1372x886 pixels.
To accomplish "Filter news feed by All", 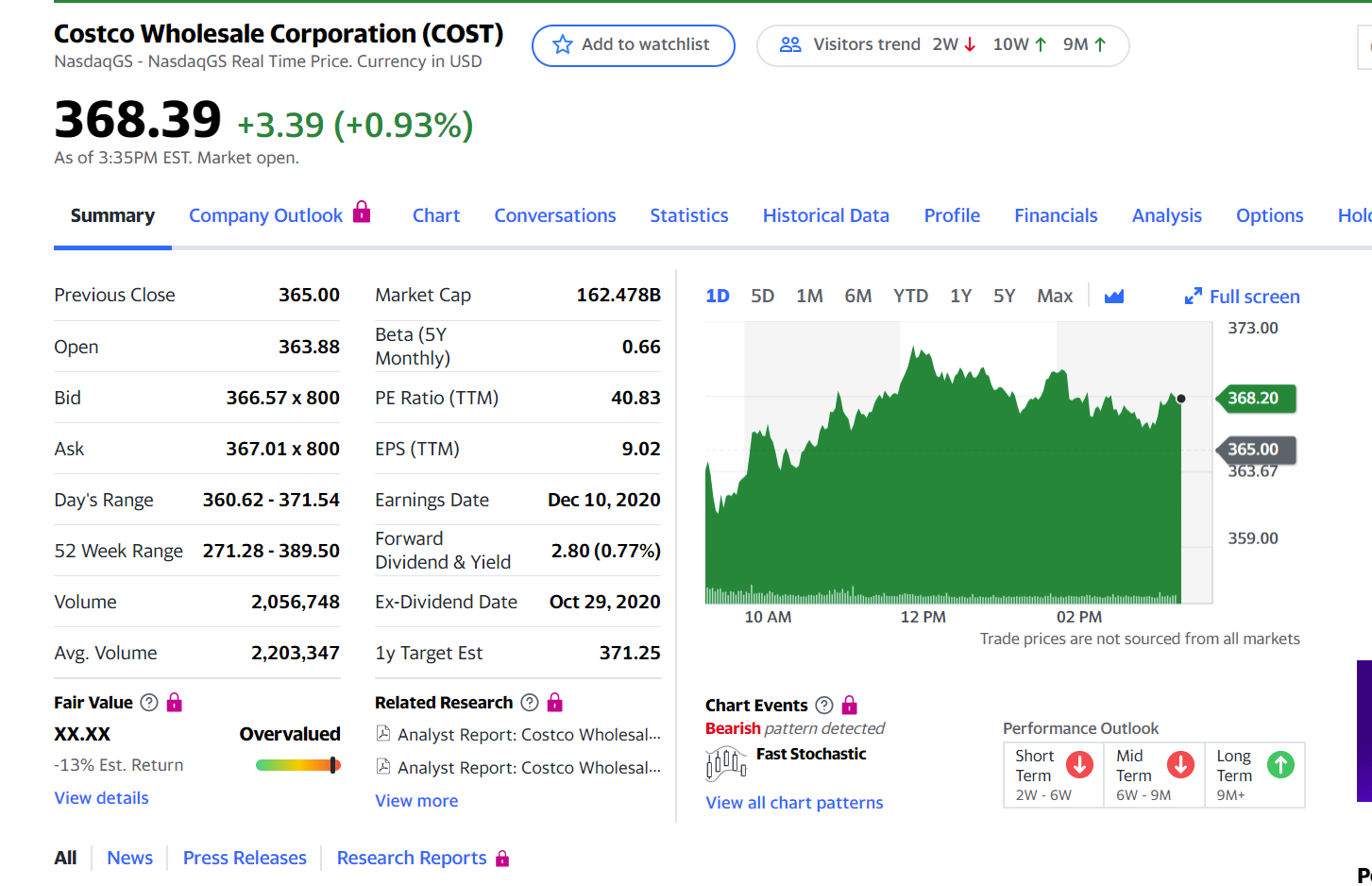I will pyautogui.click(x=65, y=858).
